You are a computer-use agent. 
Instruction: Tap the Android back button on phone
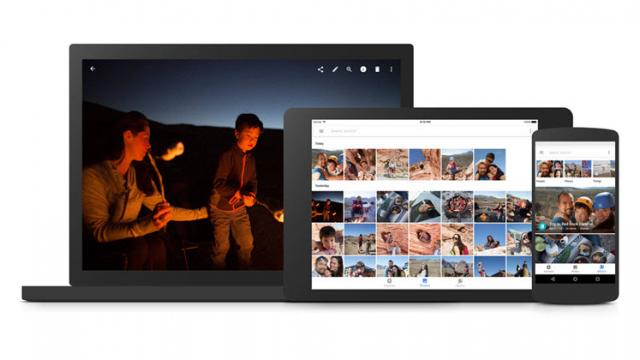click(553, 279)
